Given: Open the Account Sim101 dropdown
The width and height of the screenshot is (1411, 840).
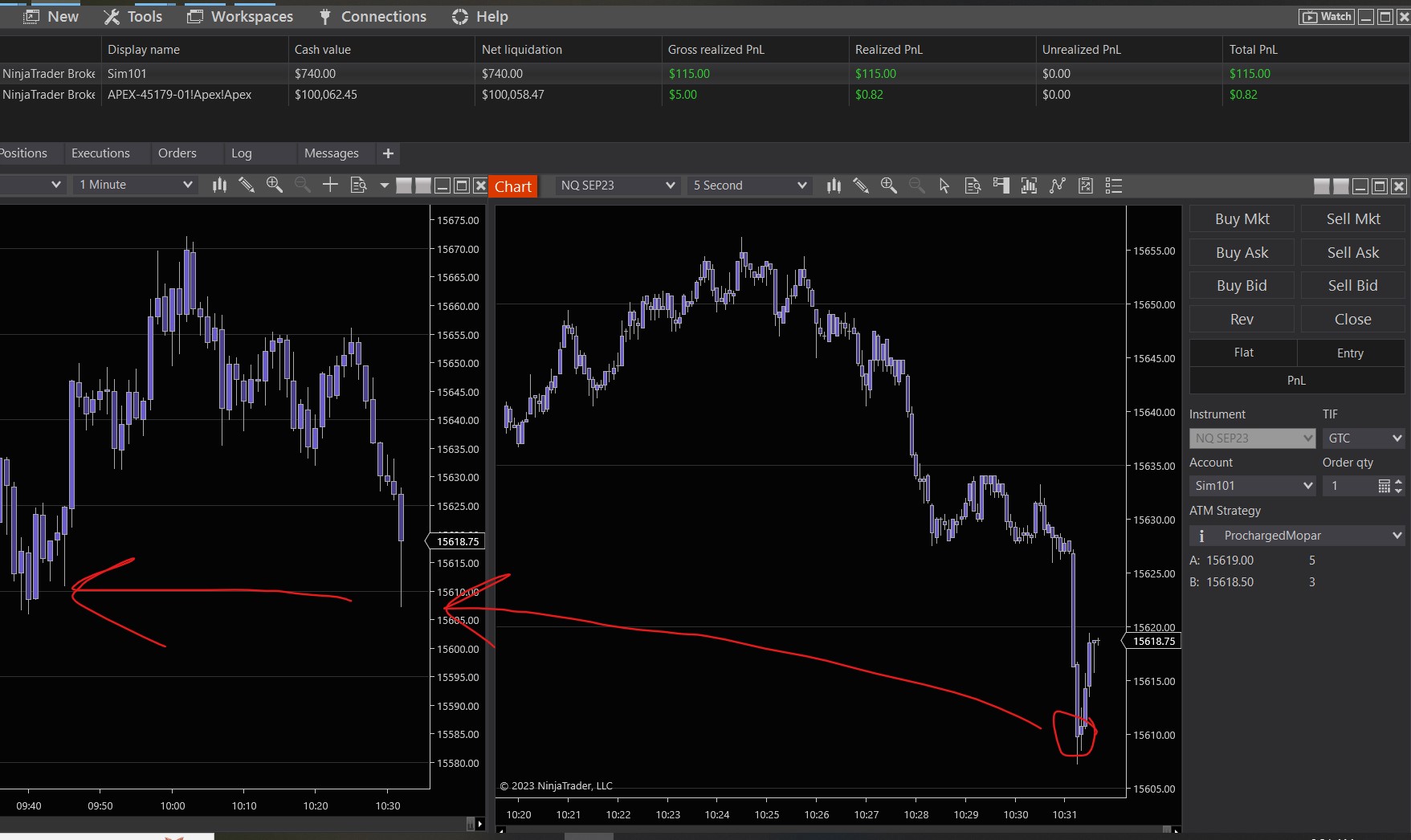Looking at the screenshot, I should pos(1307,486).
